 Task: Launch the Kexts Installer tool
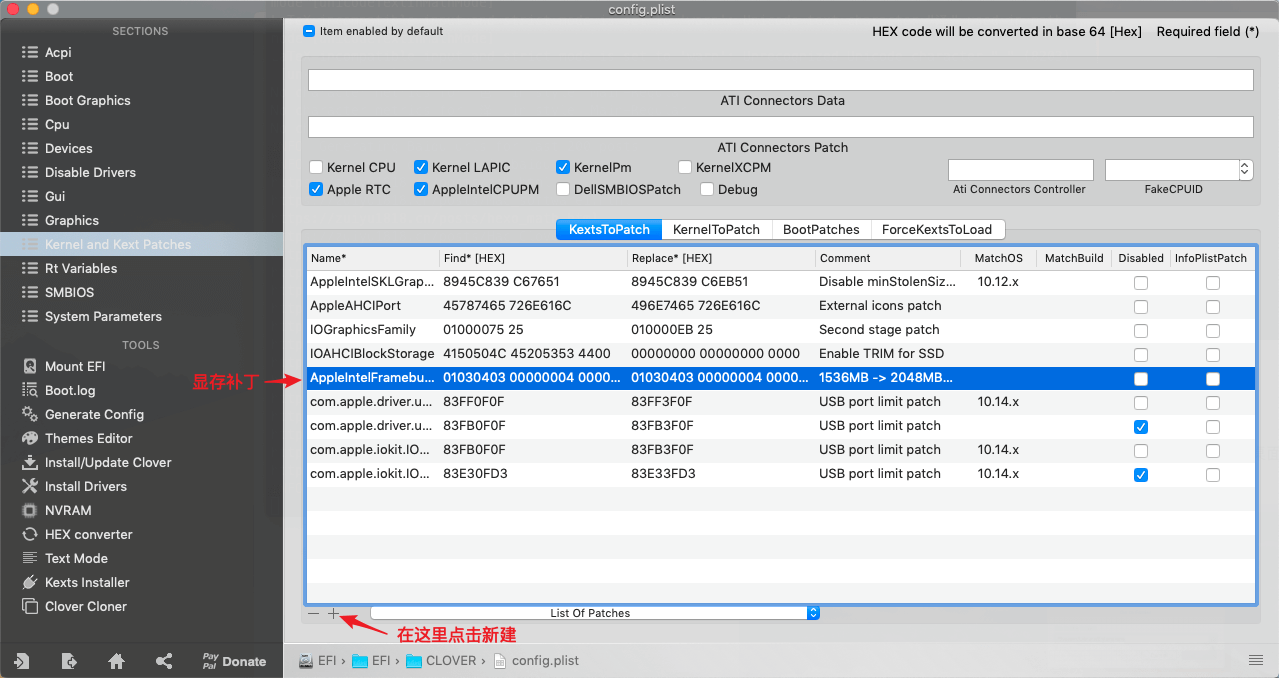(87, 582)
